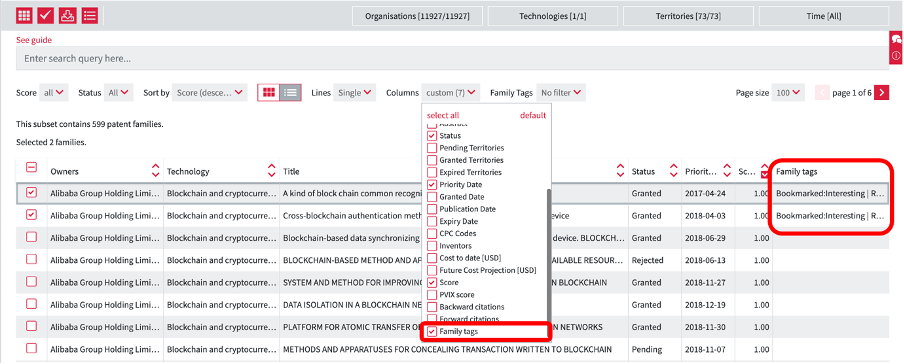Open the Page size dropdown
904x364 pixels.
click(787, 92)
